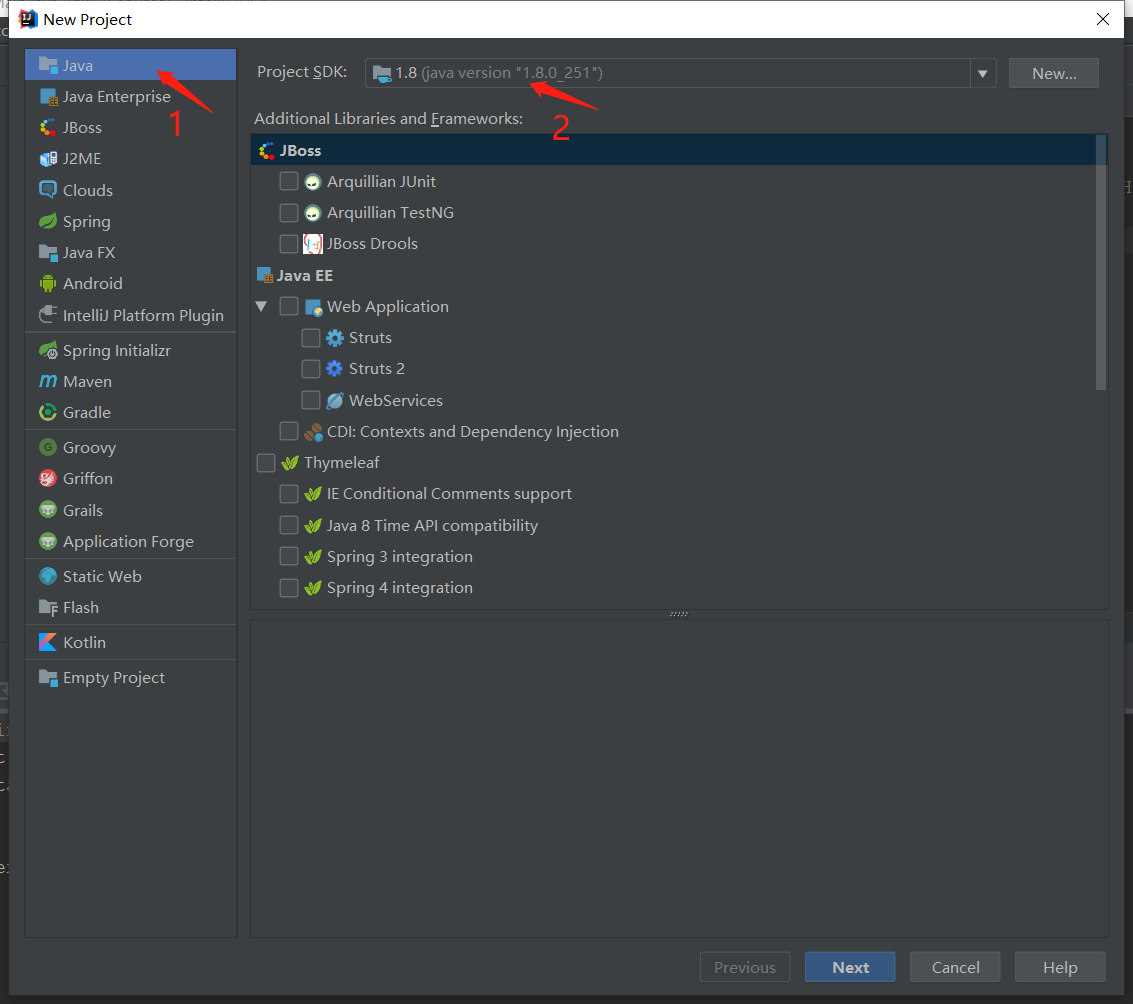Click the WebServices icon

(x=335, y=400)
